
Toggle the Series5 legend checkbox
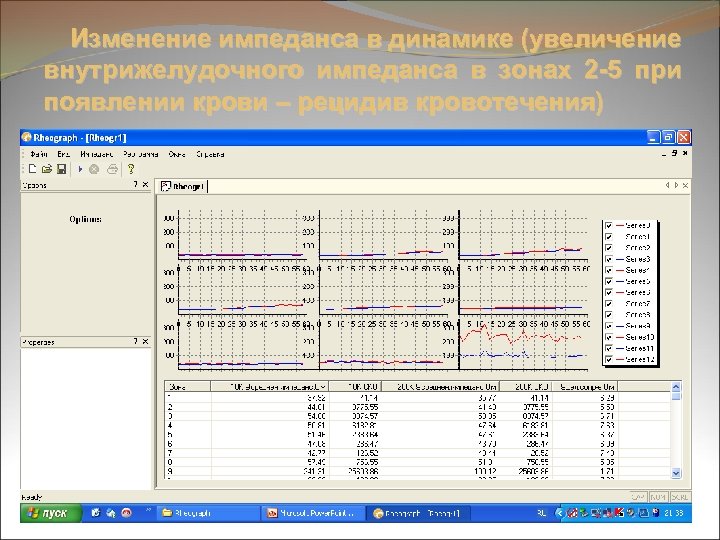click(x=609, y=281)
